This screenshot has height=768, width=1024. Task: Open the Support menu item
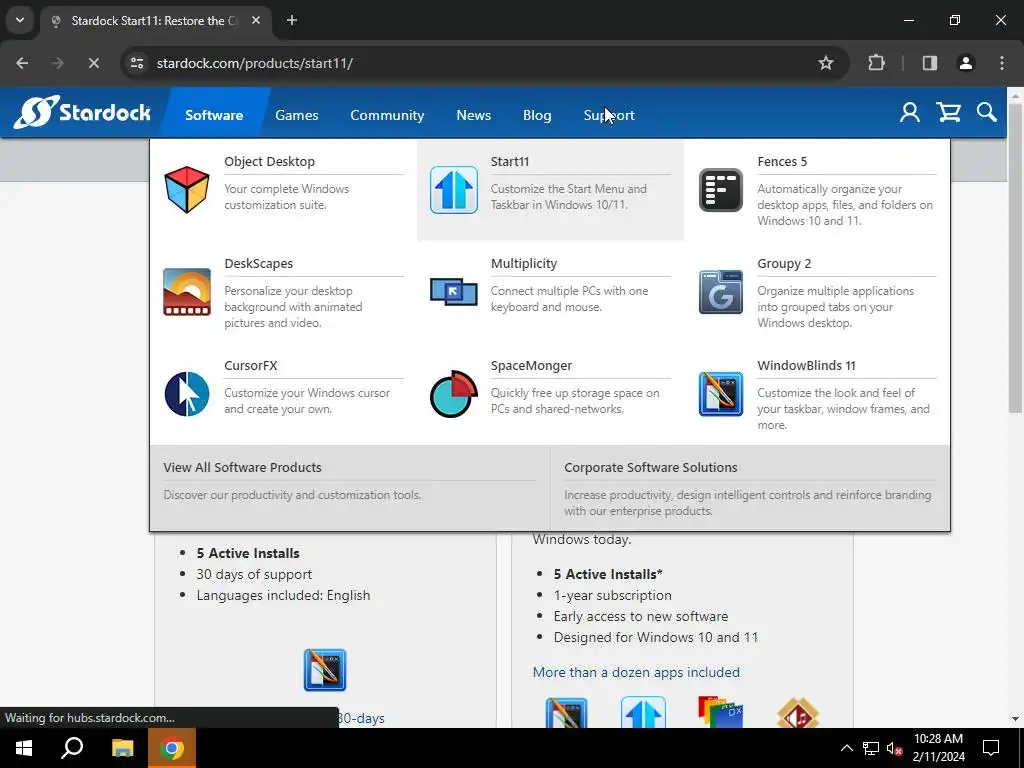coord(609,115)
